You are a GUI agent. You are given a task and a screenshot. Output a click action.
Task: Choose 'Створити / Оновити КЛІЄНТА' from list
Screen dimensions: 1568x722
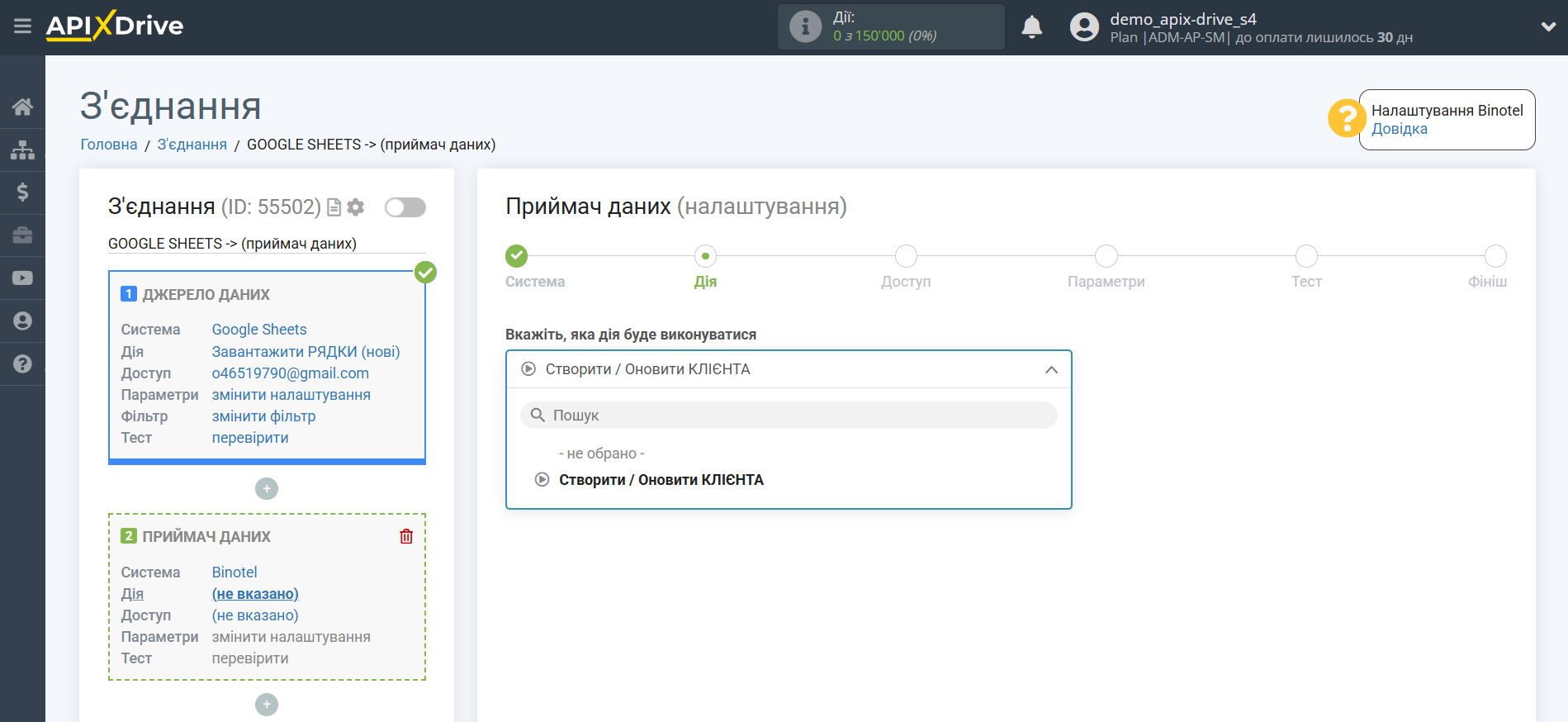click(x=661, y=480)
